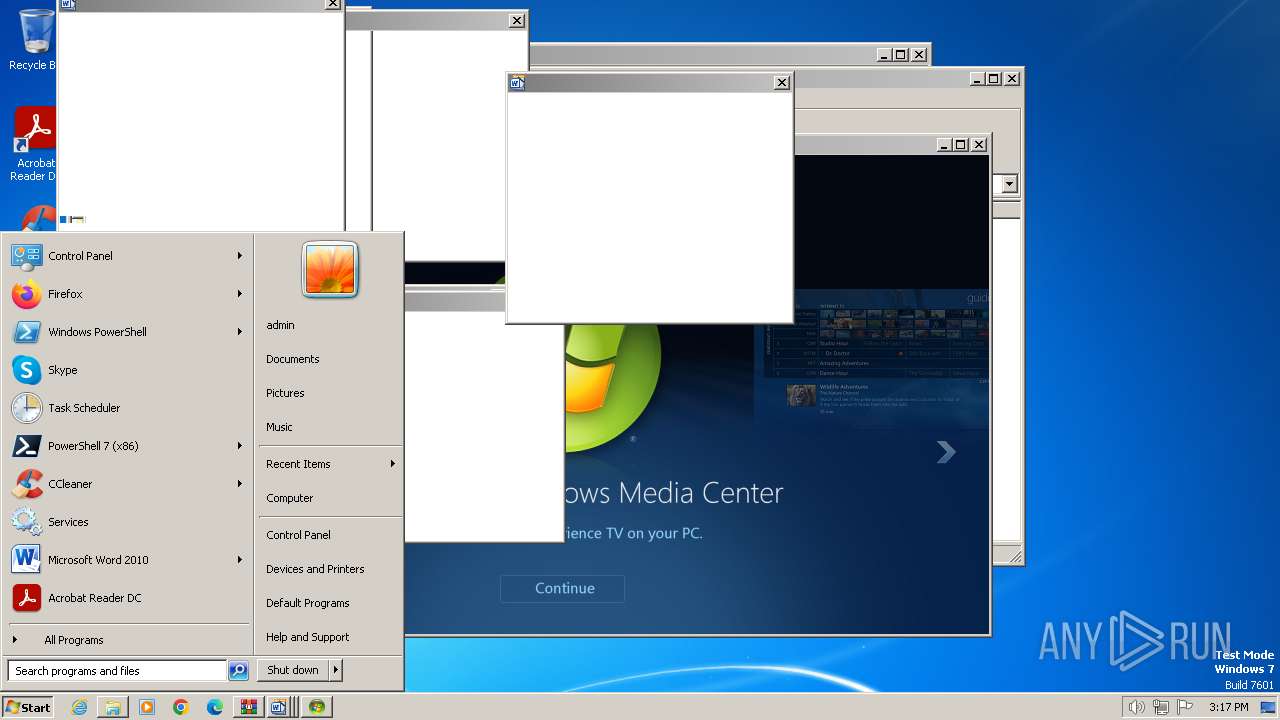This screenshot has height=720, width=1280.
Task: Launch Microsoft Edge from the taskbar
Action: click(215, 707)
